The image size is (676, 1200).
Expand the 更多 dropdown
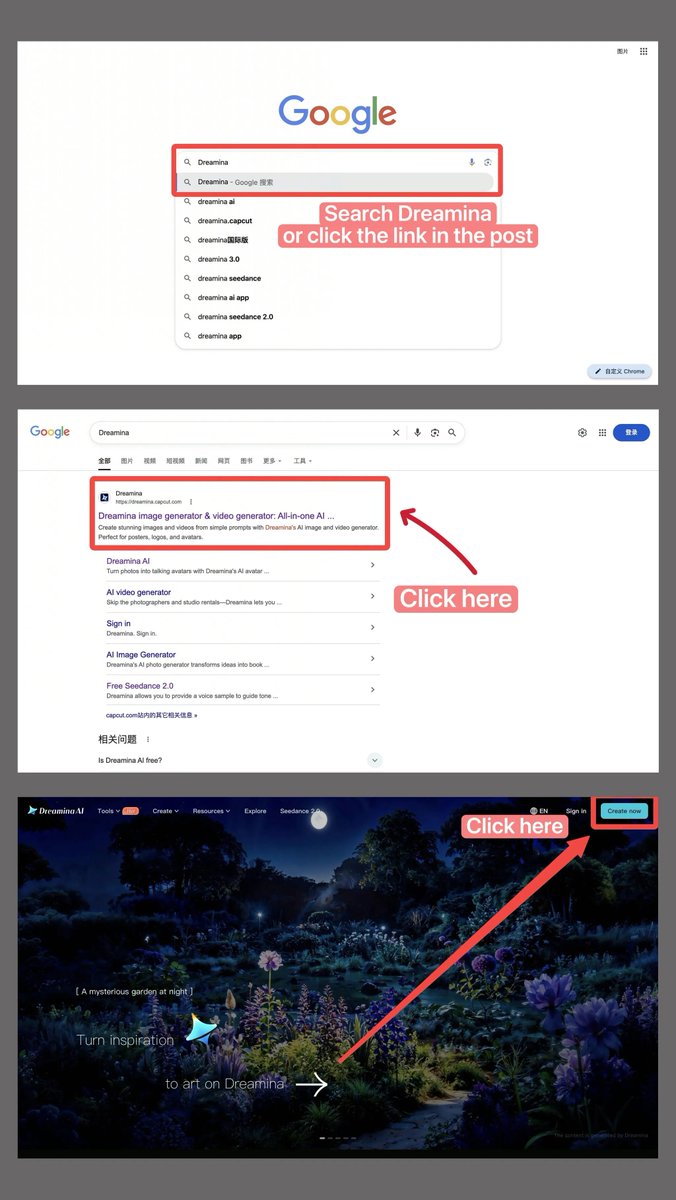tap(272, 461)
